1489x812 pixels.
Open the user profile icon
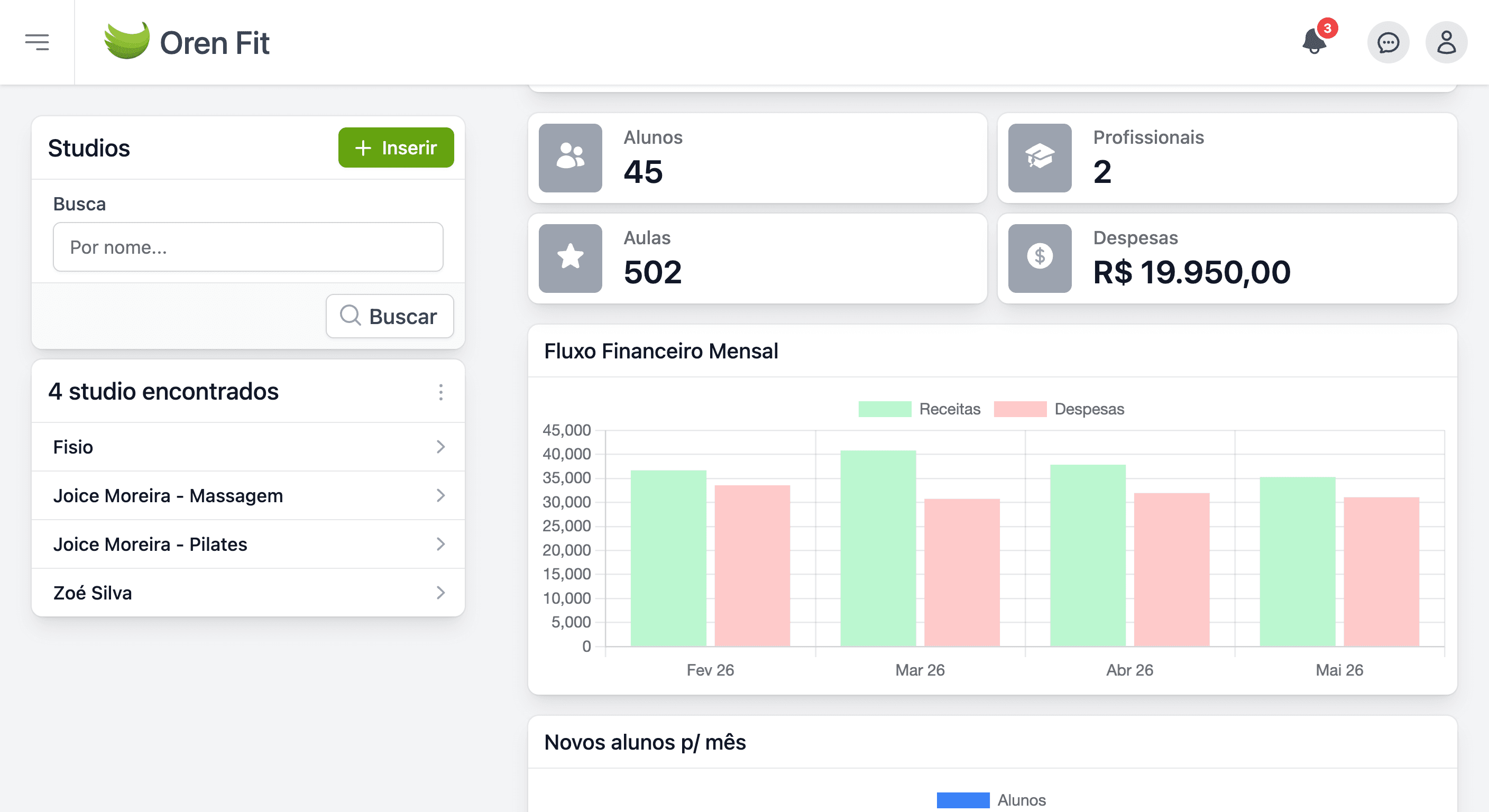coord(1446,42)
